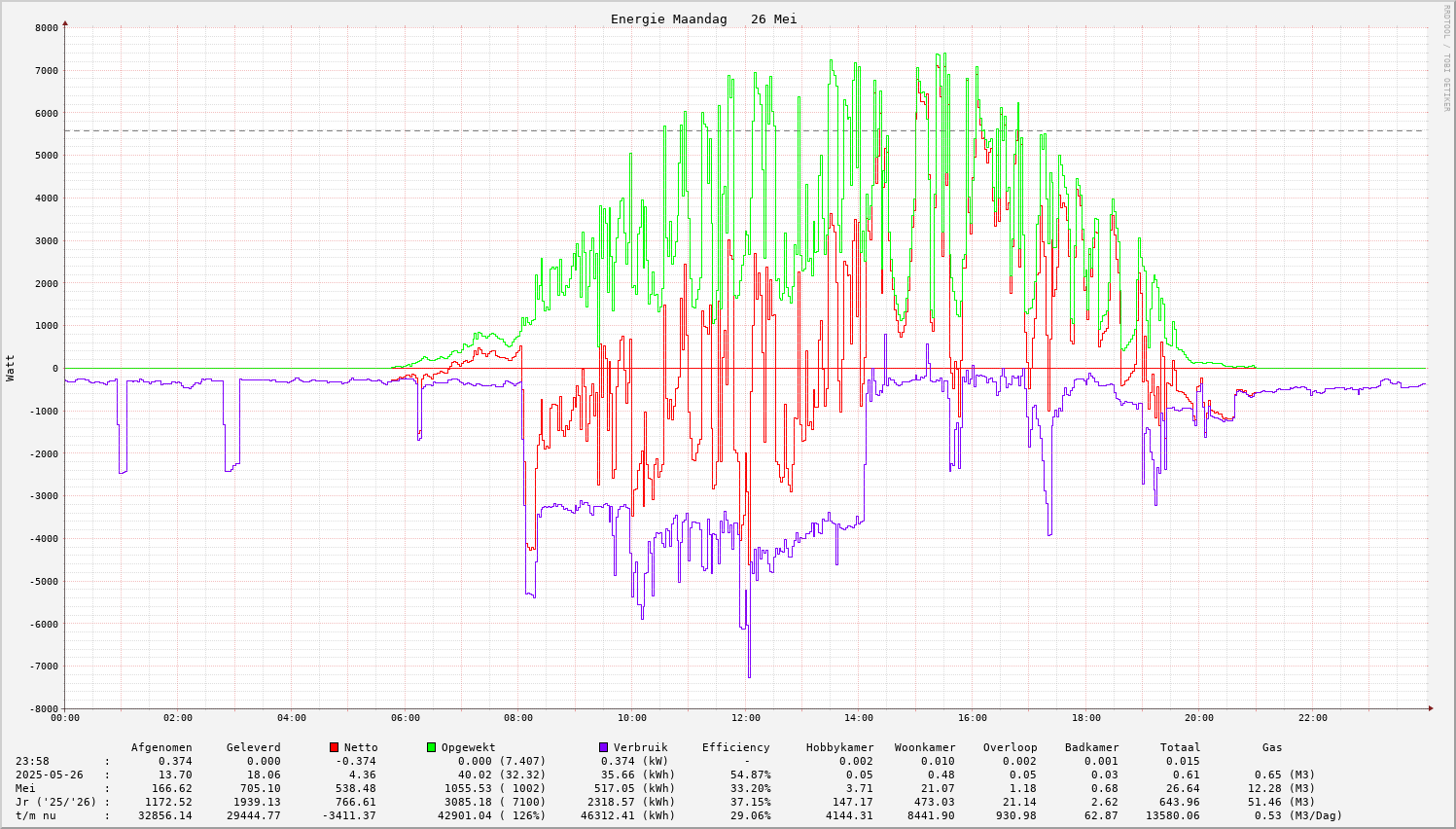The width and height of the screenshot is (1456, 829).
Task: Click the 06:00 label on time axis
Action: tap(405, 718)
